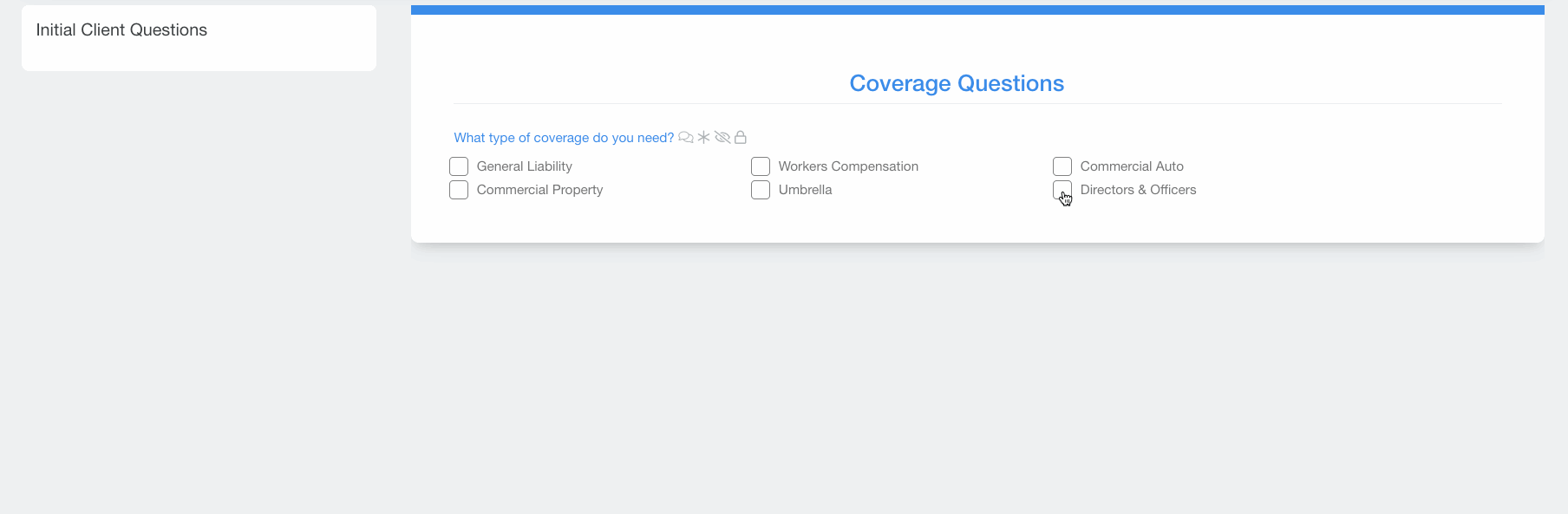Open the comments icon beside coverage question

[685, 138]
